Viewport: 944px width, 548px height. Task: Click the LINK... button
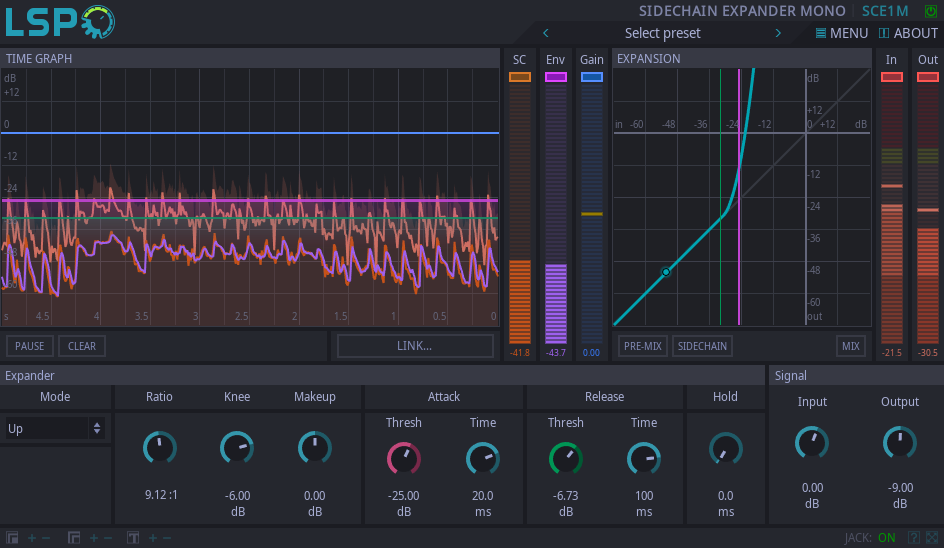(415, 346)
